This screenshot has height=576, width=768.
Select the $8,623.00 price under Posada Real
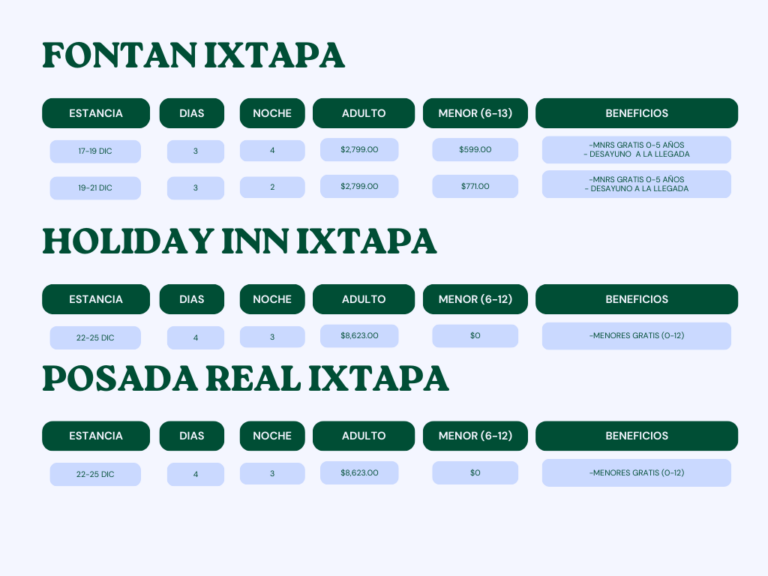click(359, 473)
